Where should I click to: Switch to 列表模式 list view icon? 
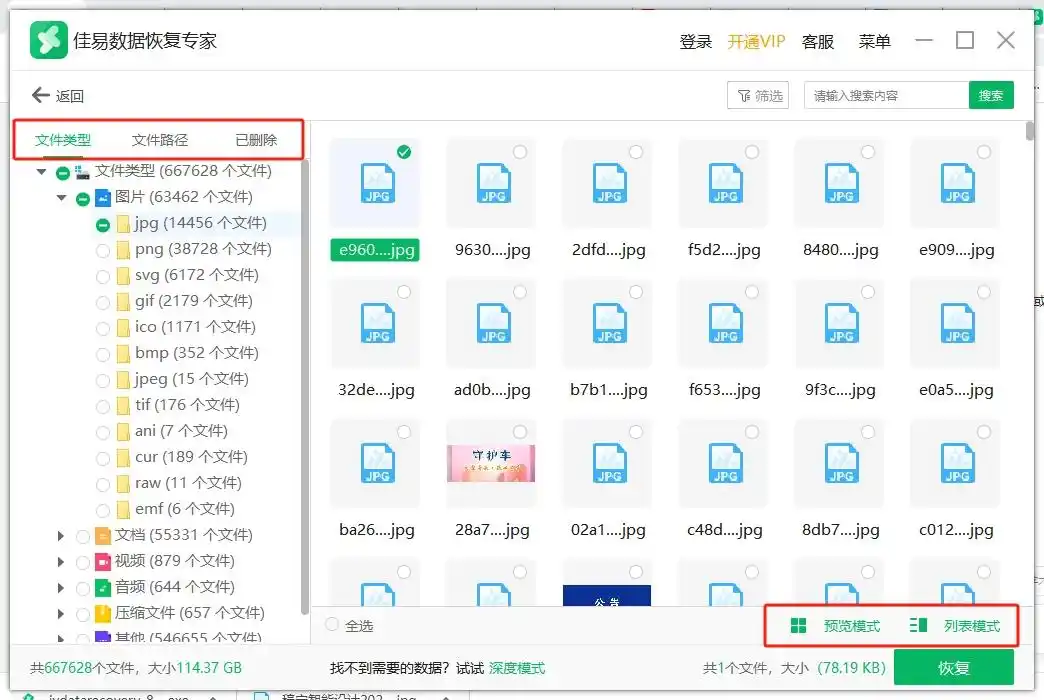click(x=916, y=624)
